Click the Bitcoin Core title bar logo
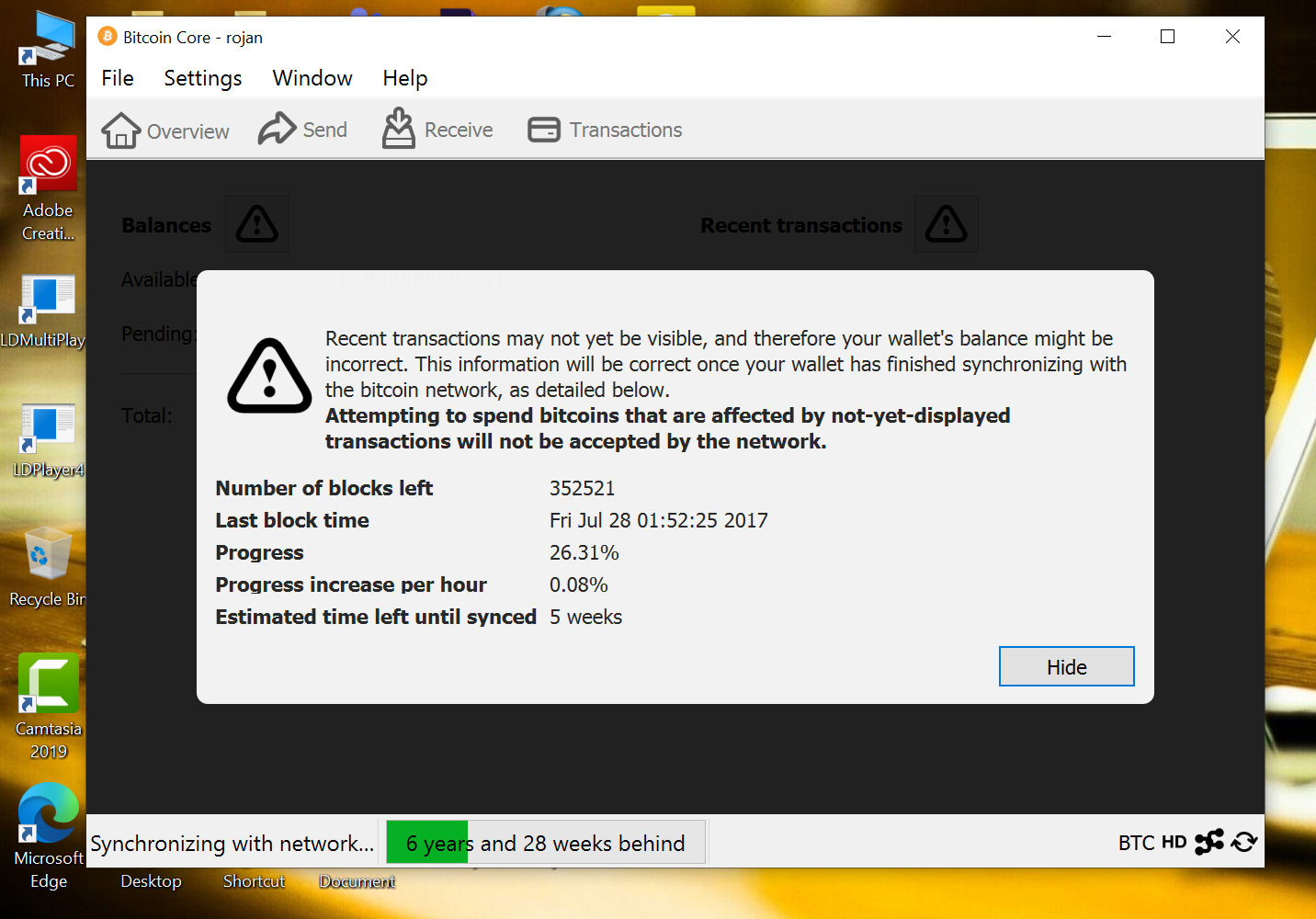The width and height of the screenshot is (1316, 919). click(108, 37)
